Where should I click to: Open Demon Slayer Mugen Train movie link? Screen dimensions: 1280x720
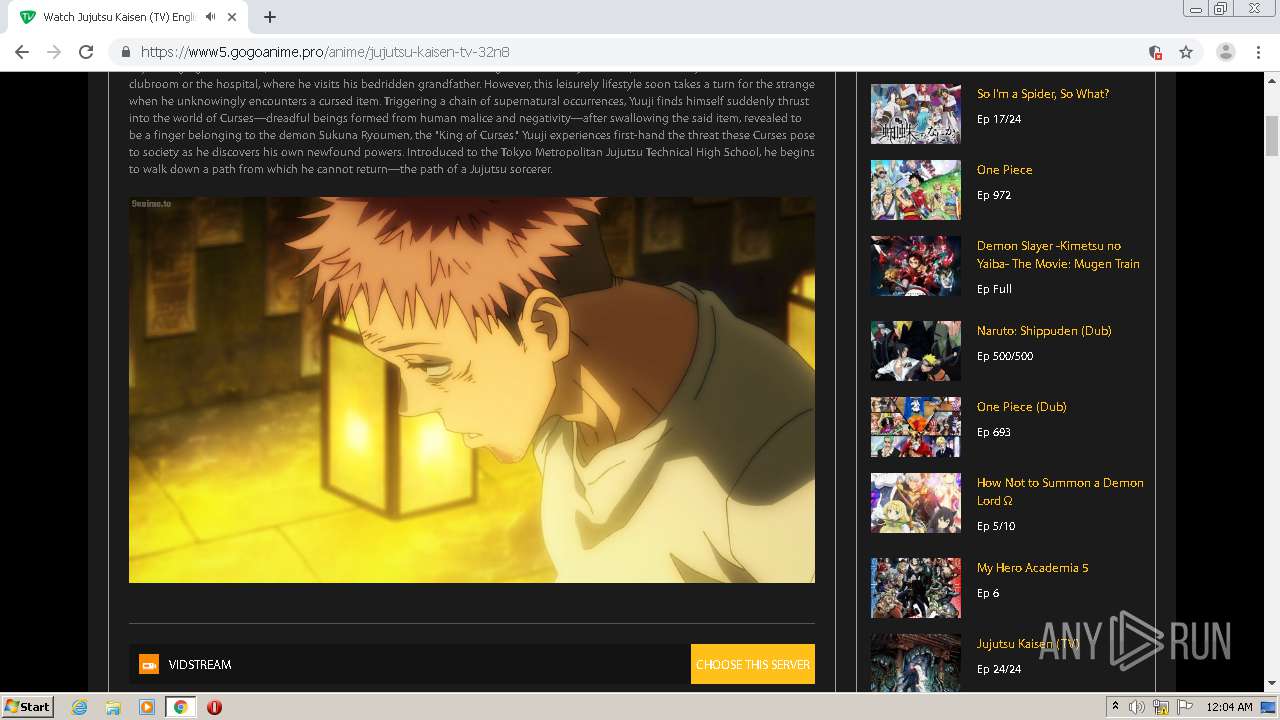1058,255
